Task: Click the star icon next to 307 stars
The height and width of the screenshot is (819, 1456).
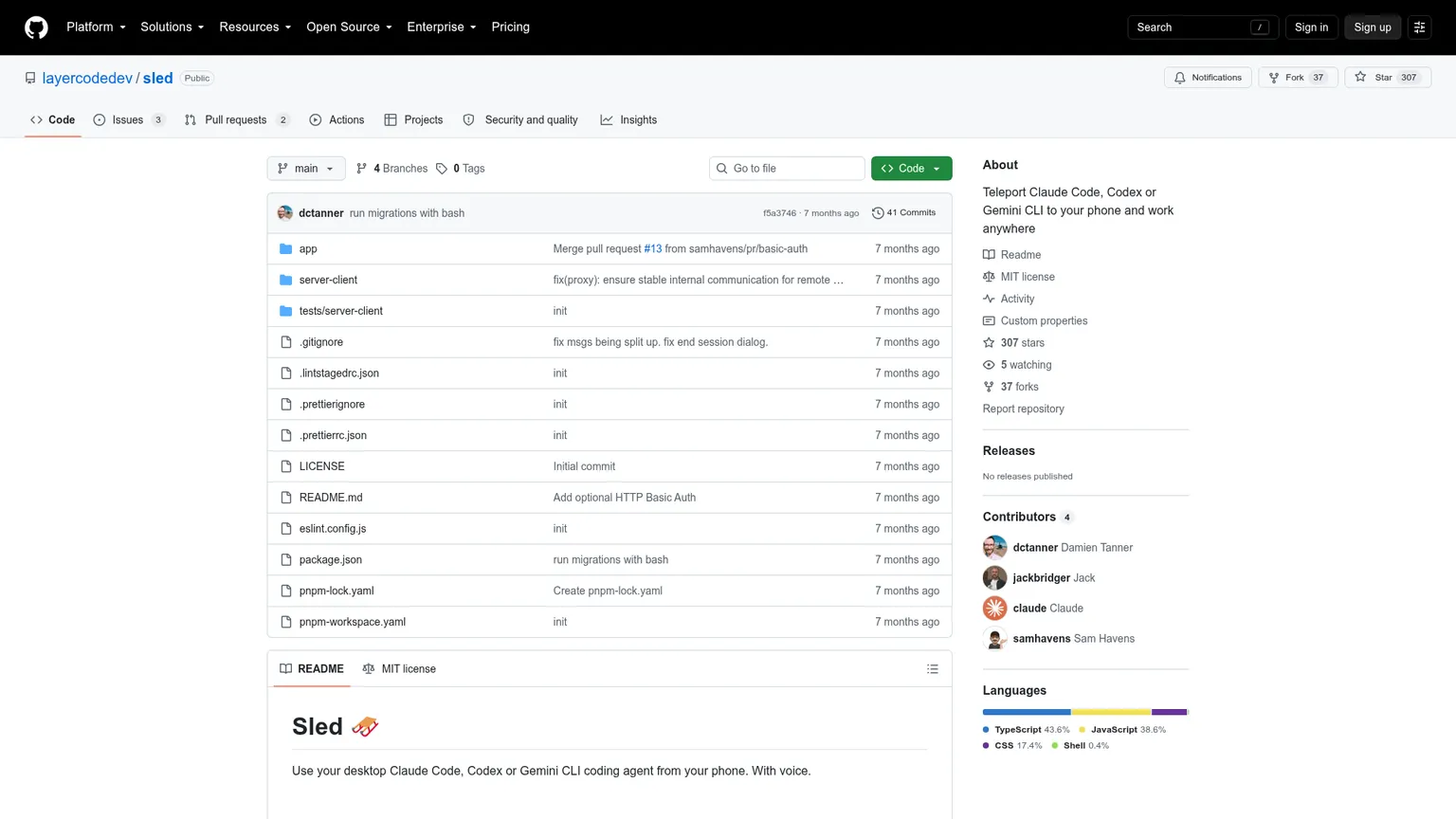Action: click(x=989, y=343)
